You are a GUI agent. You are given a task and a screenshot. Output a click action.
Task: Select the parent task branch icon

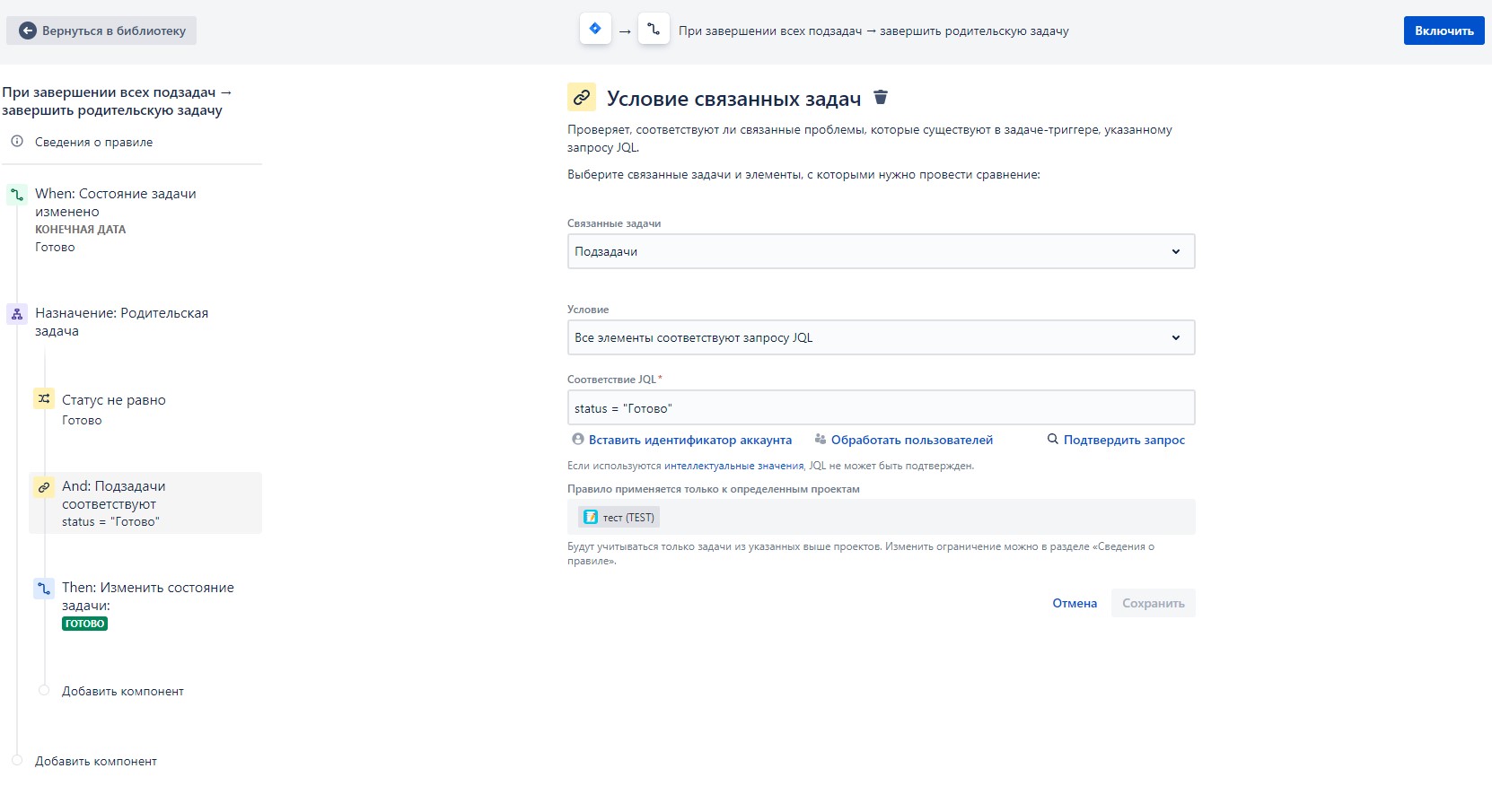[17, 314]
